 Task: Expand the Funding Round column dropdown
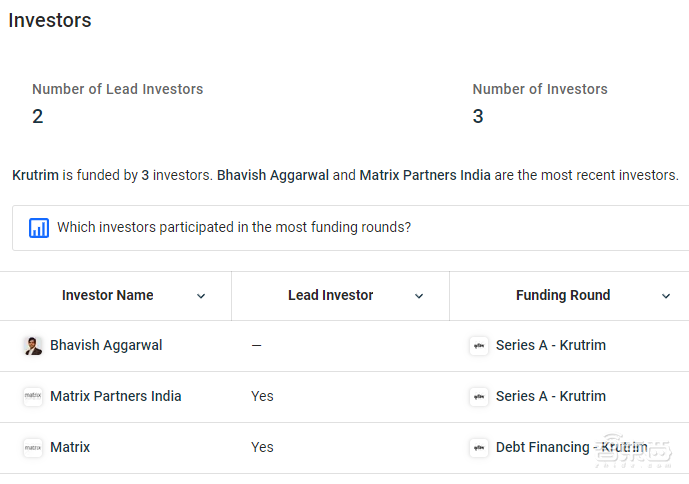point(667,296)
